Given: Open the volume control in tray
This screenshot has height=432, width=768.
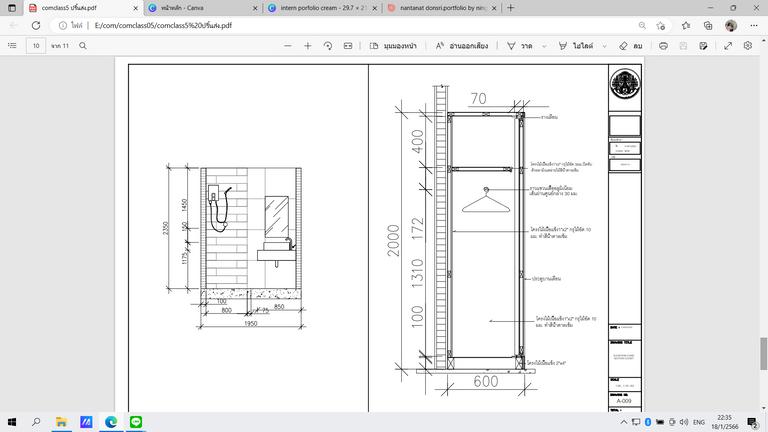Looking at the screenshot, I should (684, 422).
